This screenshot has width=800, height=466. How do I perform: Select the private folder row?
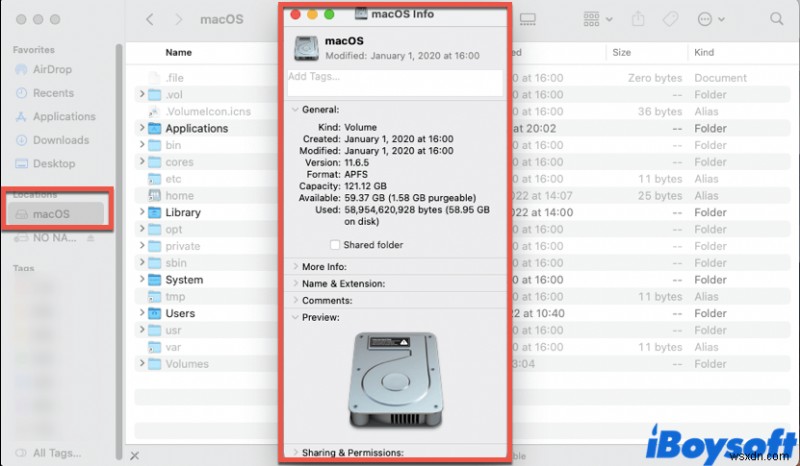(x=462, y=246)
